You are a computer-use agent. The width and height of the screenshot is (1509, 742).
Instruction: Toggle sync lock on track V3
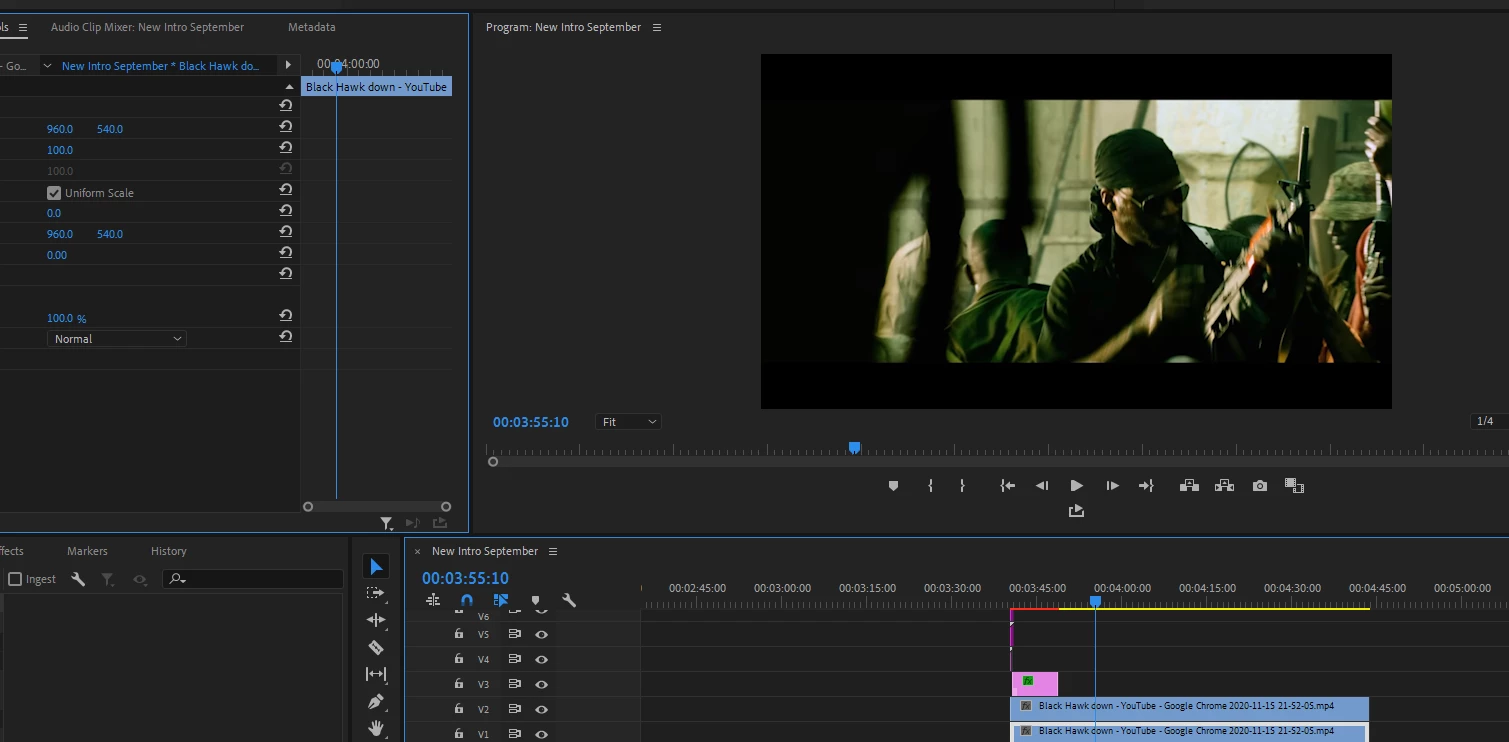(x=515, y=684)
